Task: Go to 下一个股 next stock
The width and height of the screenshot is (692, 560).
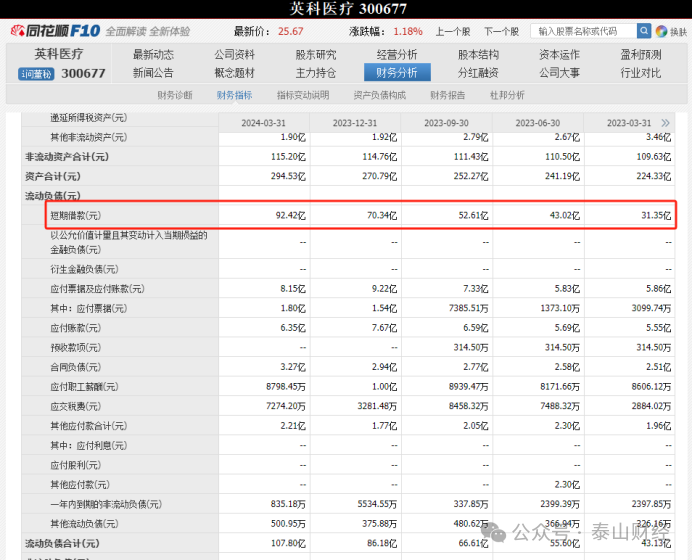Action: pyautogui.click(x=501, y=32)
